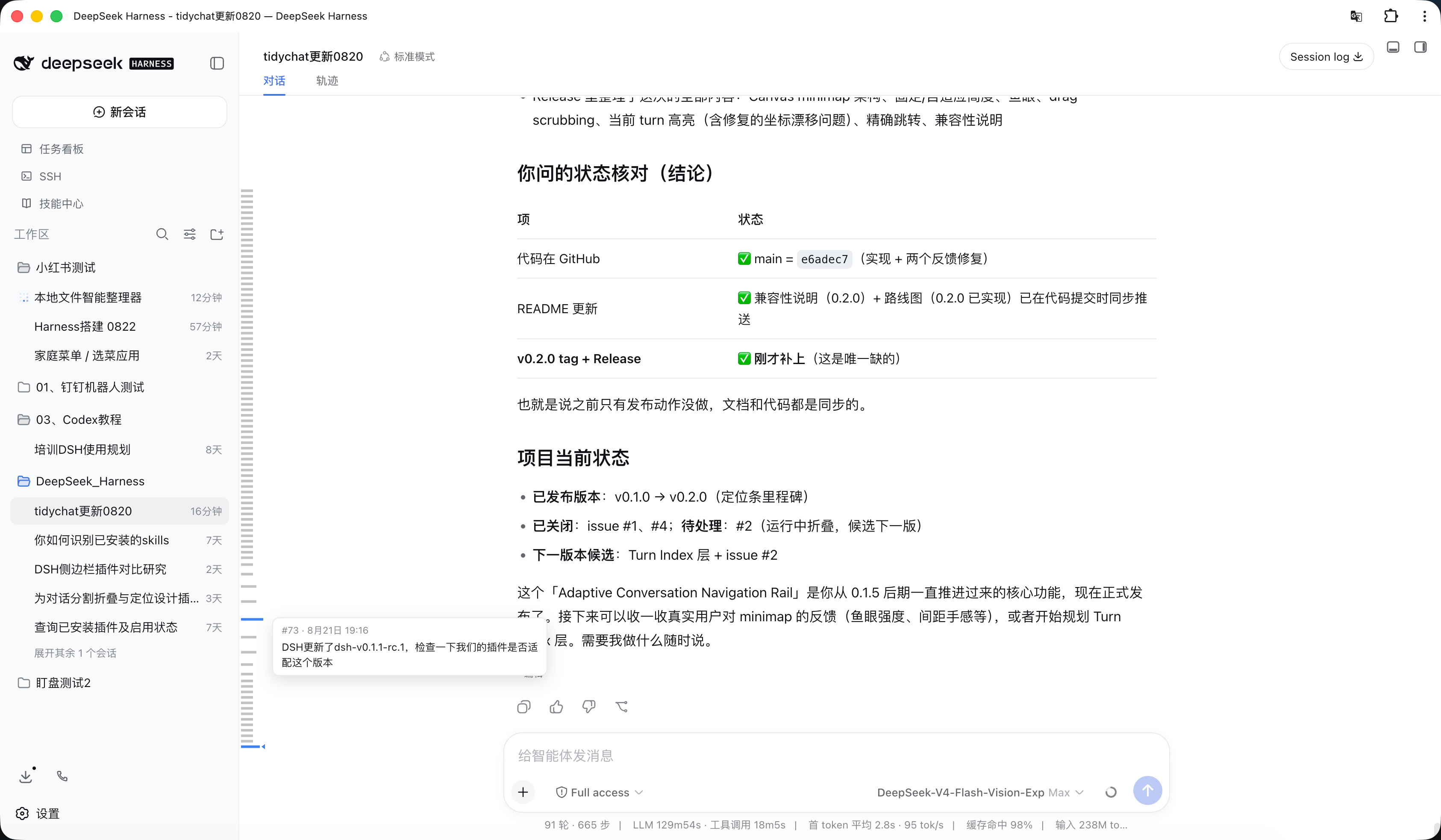Click the branch conversation icon
1441x840 pixels.
[622, 708]
